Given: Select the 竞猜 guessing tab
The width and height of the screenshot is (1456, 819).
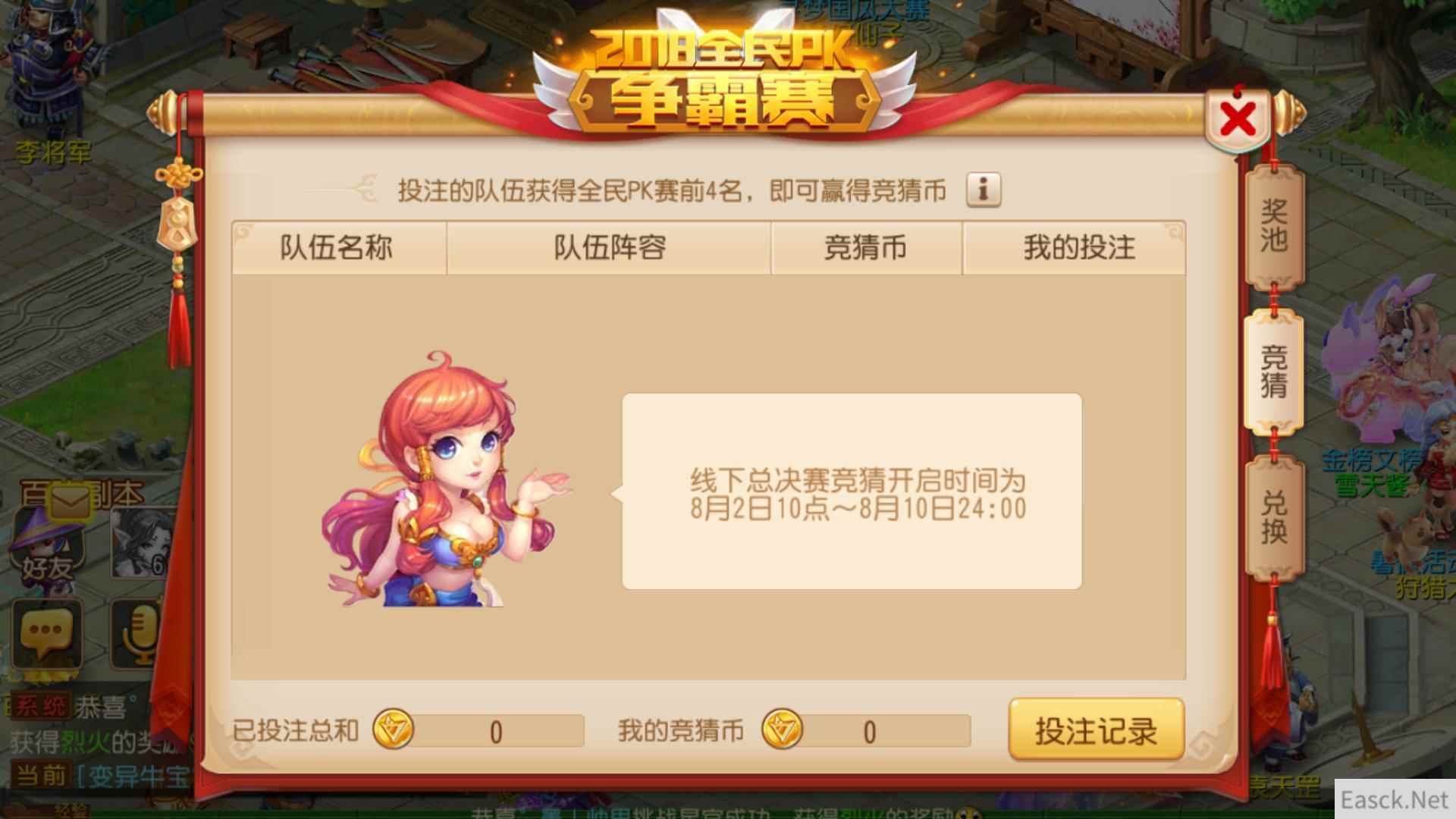Looking at the screenshot, I should click(x=1274, y=372).
